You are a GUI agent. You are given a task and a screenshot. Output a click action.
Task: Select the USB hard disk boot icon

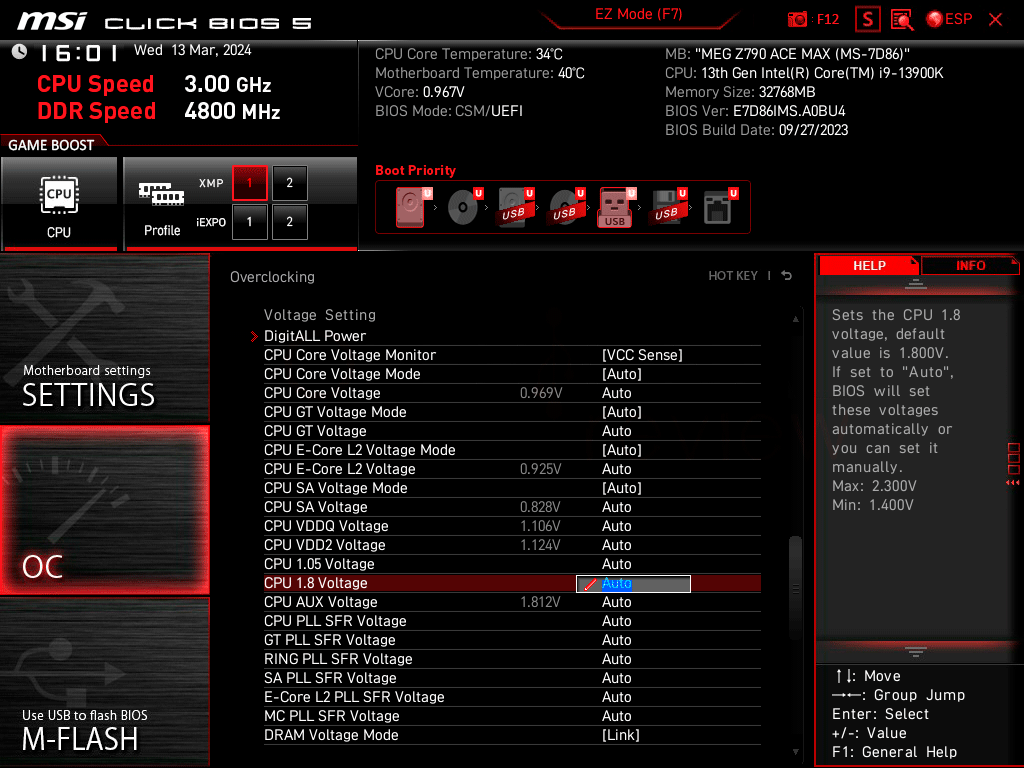coord(516,207)
